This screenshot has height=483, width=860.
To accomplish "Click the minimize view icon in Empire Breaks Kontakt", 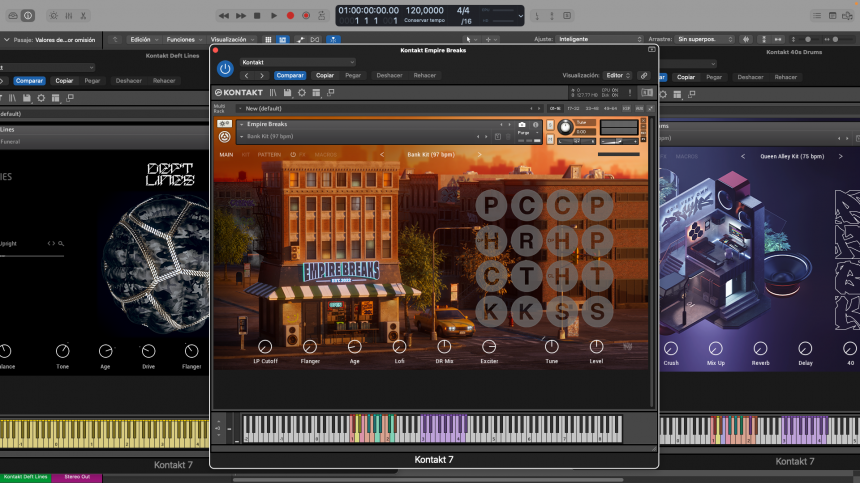I will coord(331,93).
